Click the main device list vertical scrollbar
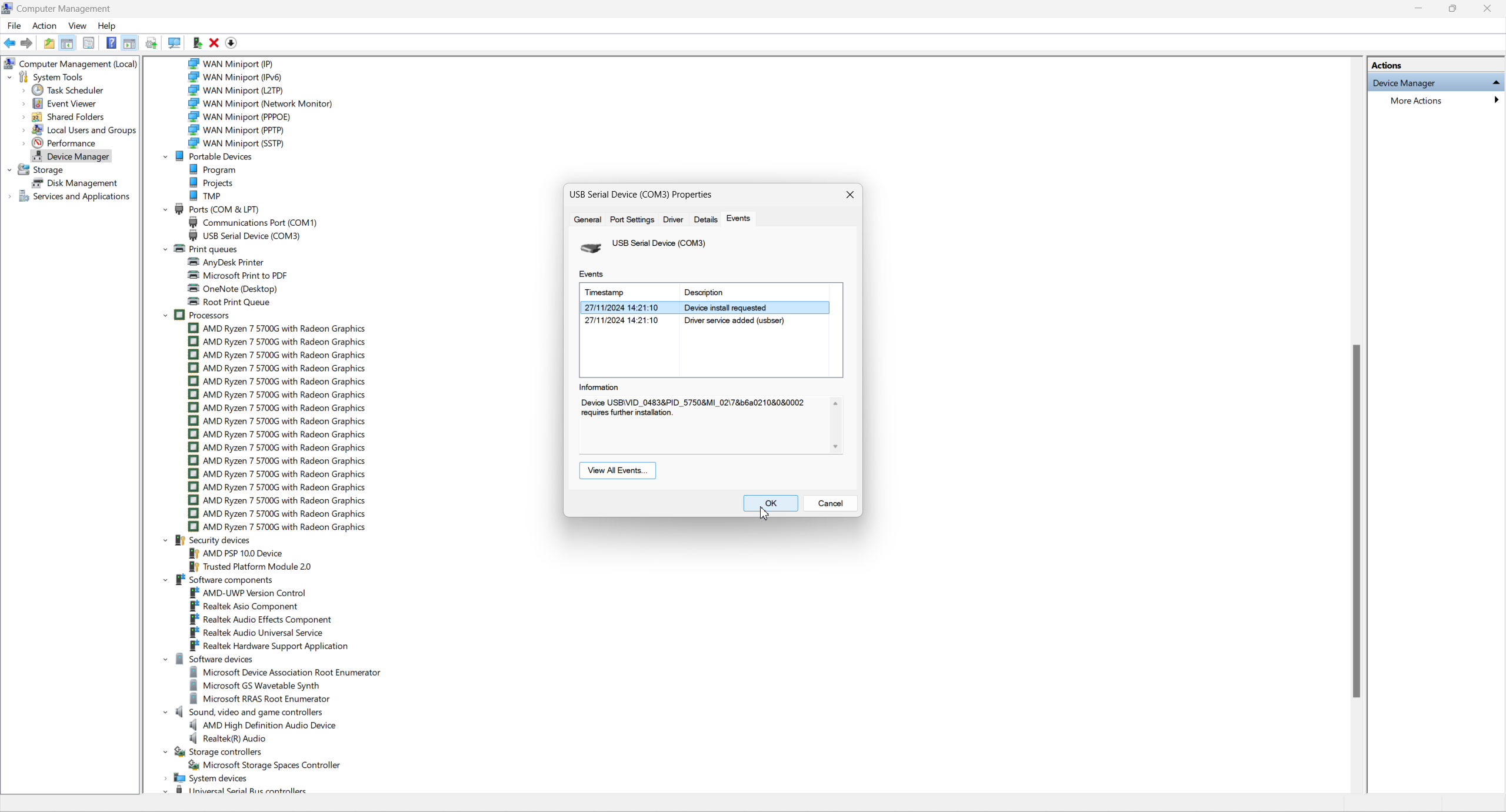The width and height of the screenshot is (1506, 812). (1356, 520)
